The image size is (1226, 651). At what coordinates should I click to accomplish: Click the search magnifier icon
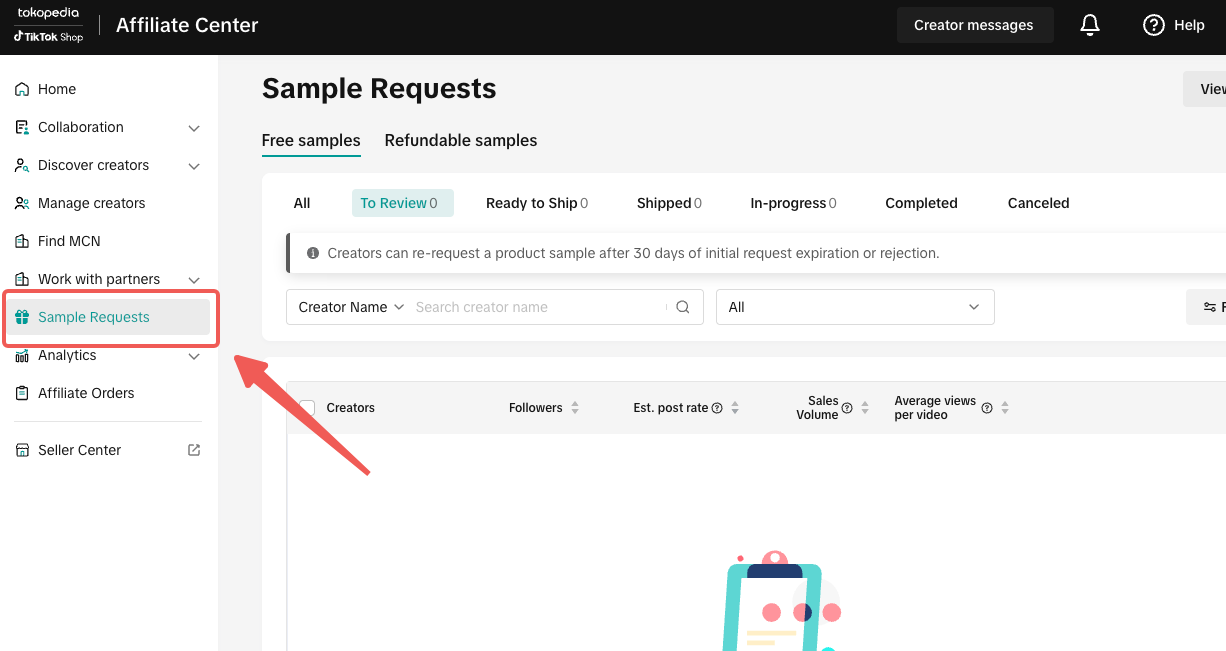(683, 307)
